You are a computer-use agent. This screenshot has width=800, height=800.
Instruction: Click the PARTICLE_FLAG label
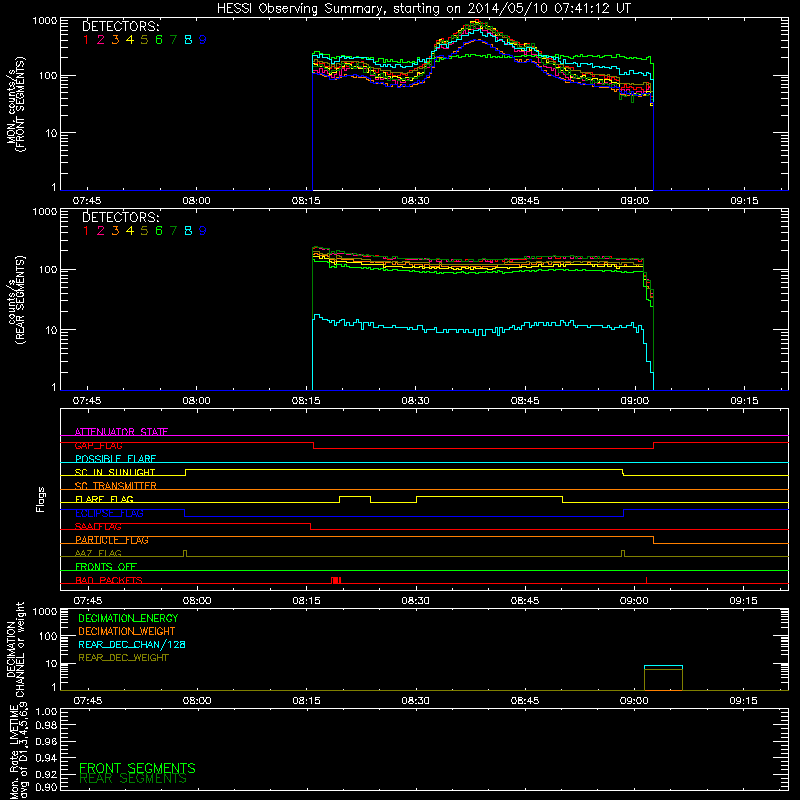[112, 539]
